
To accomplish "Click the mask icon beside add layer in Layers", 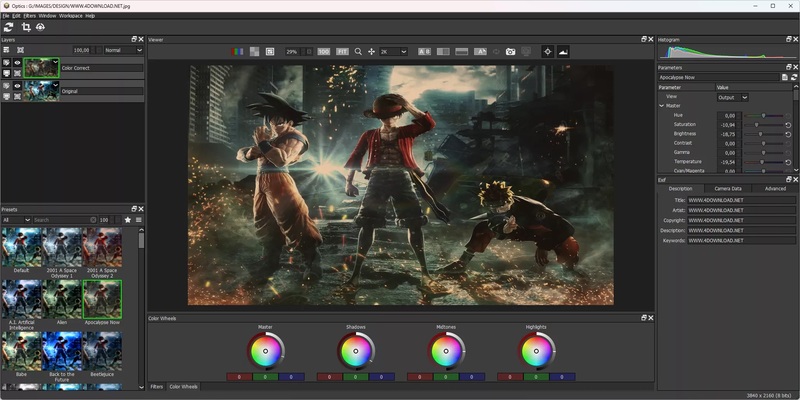I will [20, 50].
